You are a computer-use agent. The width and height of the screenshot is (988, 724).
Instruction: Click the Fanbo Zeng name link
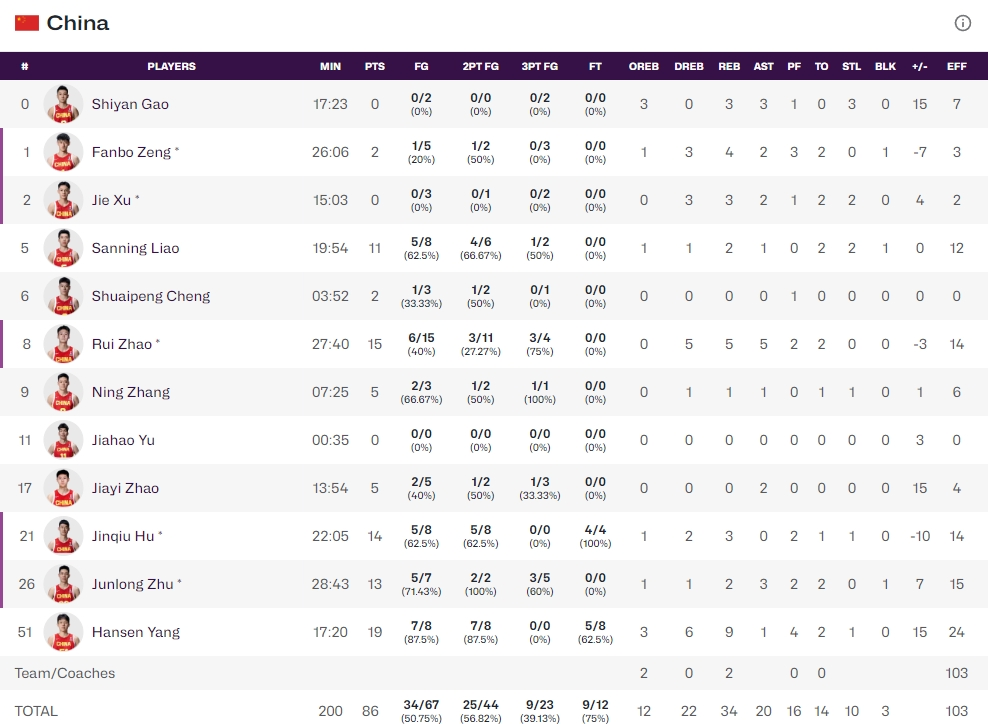point(131,152)
